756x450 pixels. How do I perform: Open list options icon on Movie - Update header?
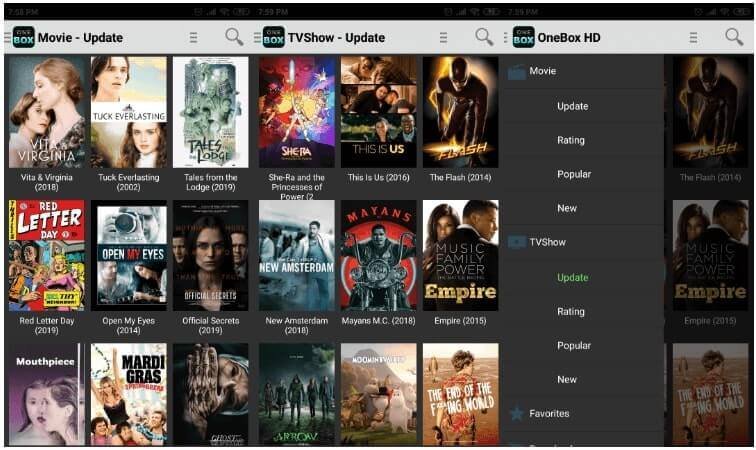(193, 37)
